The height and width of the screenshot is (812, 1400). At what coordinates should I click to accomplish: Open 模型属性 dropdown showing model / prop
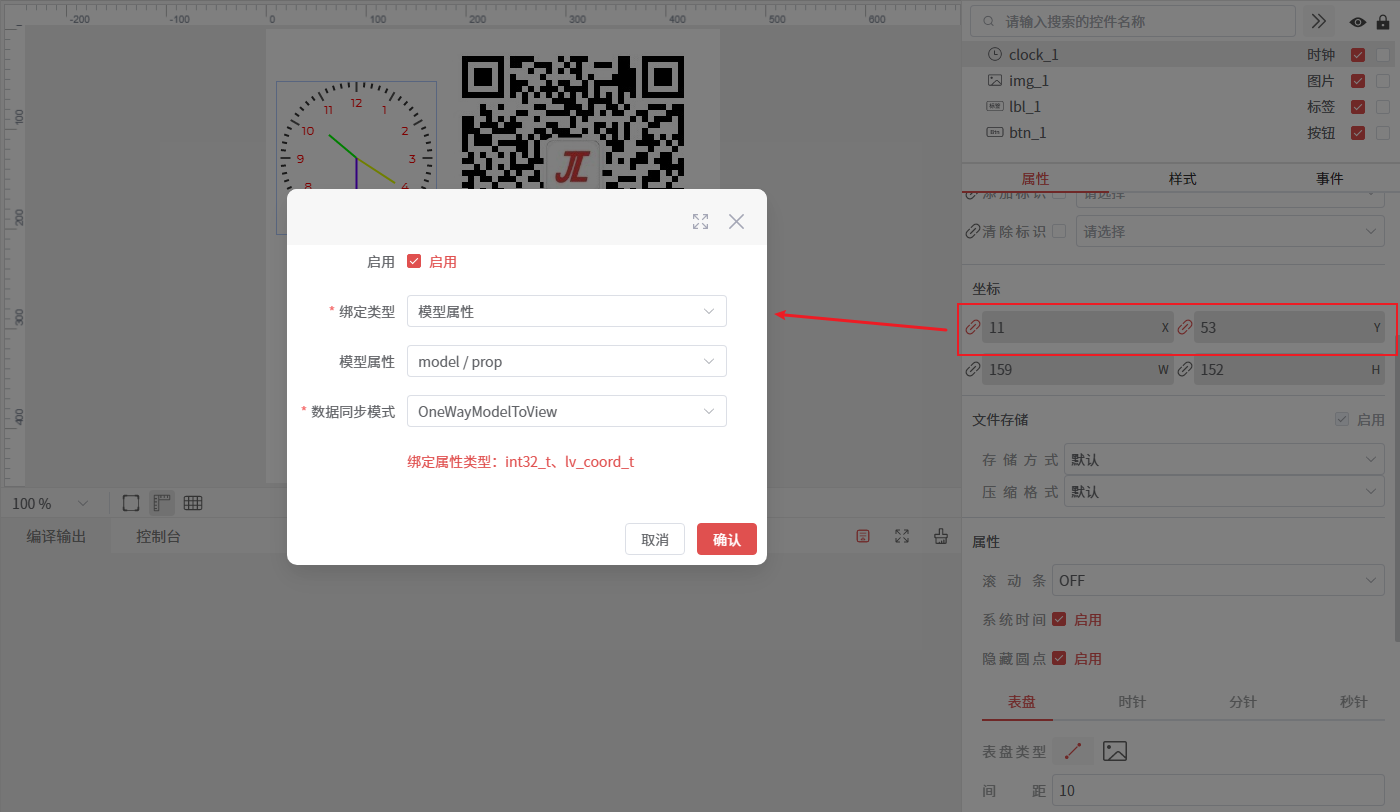[567, 361]
